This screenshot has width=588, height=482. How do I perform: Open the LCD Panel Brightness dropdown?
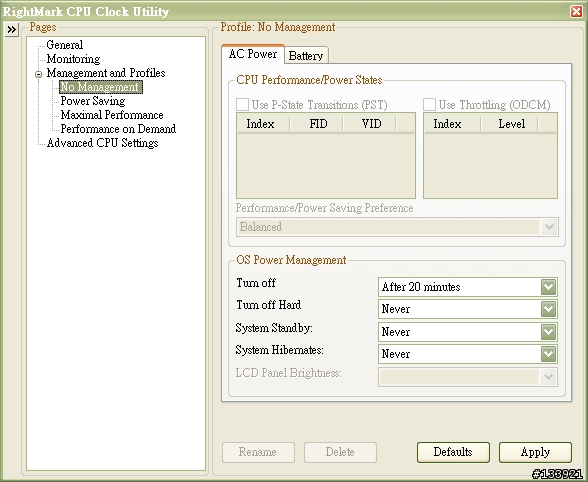click(x=468, y=377)
